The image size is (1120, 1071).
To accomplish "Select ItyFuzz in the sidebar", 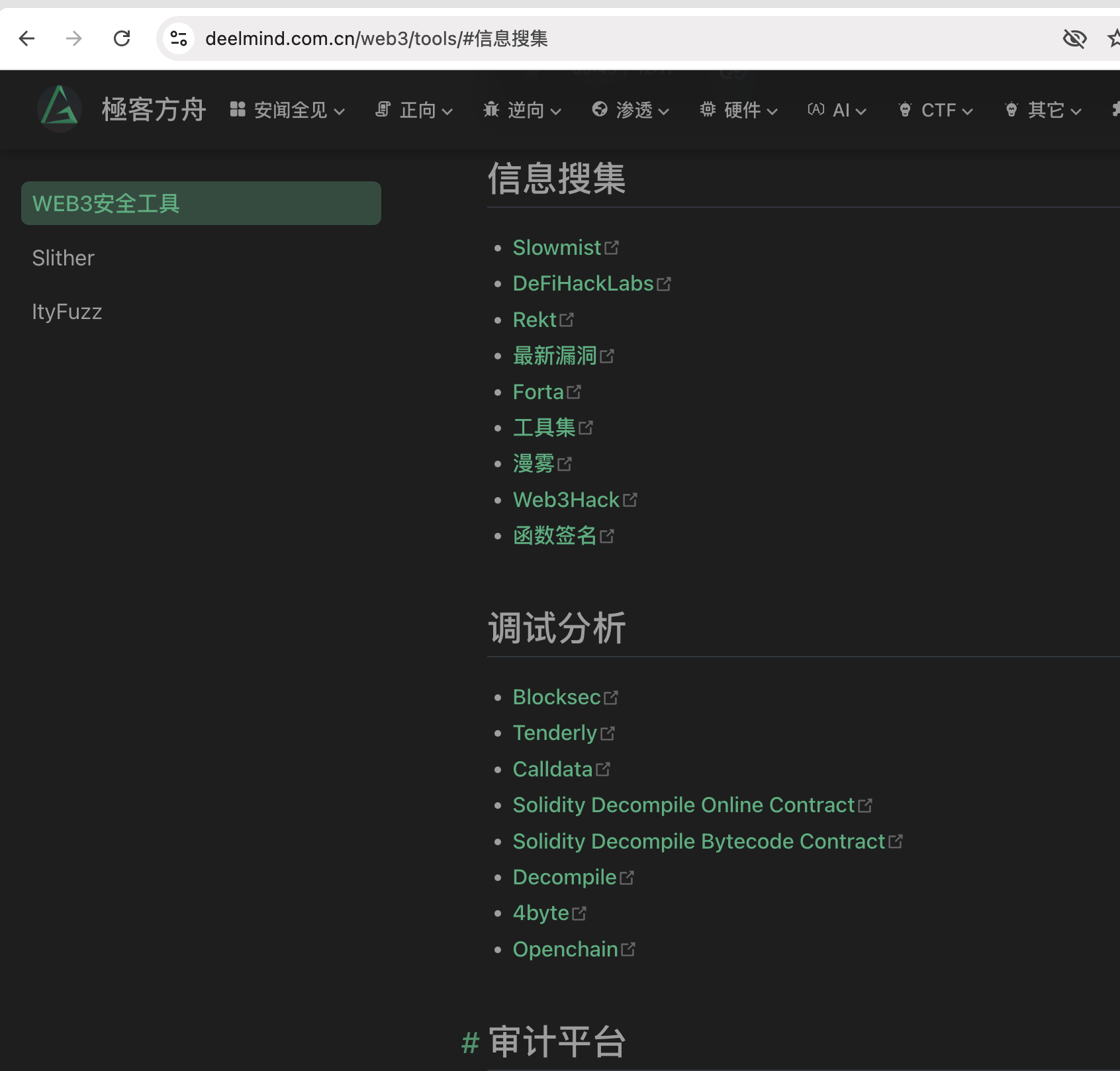I will 67,312.
